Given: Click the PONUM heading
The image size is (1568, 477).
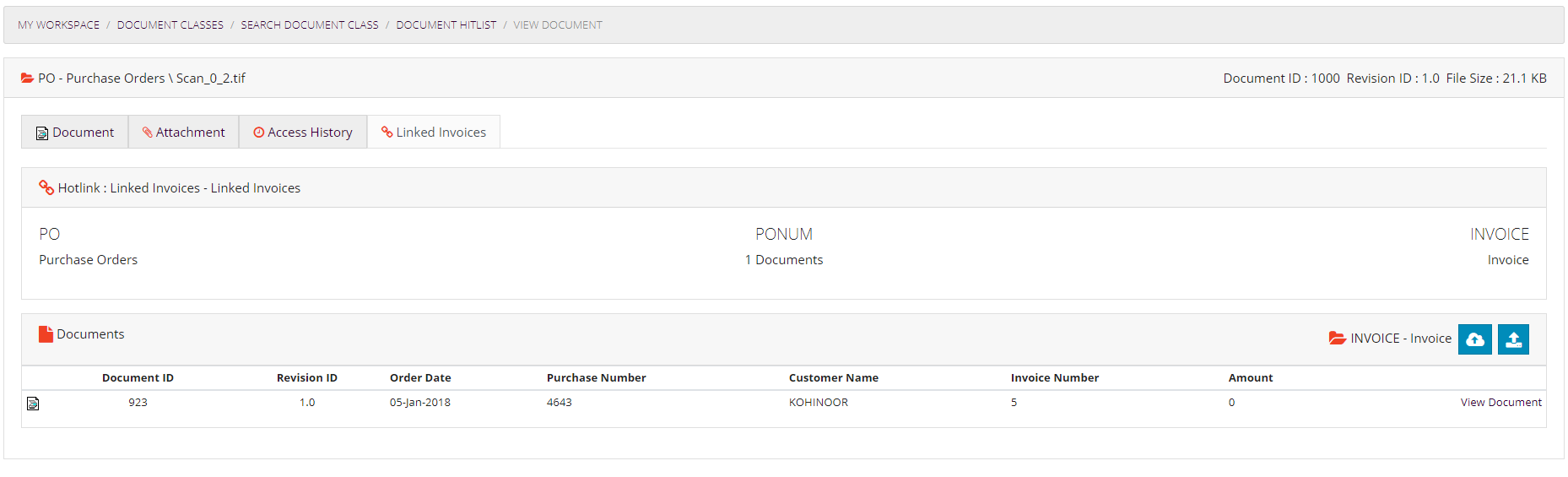Looking at the screenshot, I should point(784,235).
